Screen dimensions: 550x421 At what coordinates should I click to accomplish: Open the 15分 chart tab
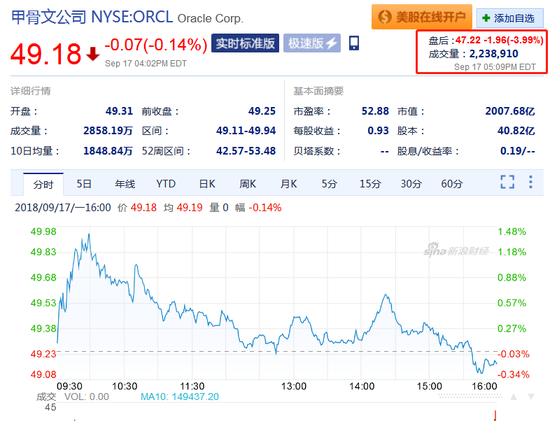370,184
